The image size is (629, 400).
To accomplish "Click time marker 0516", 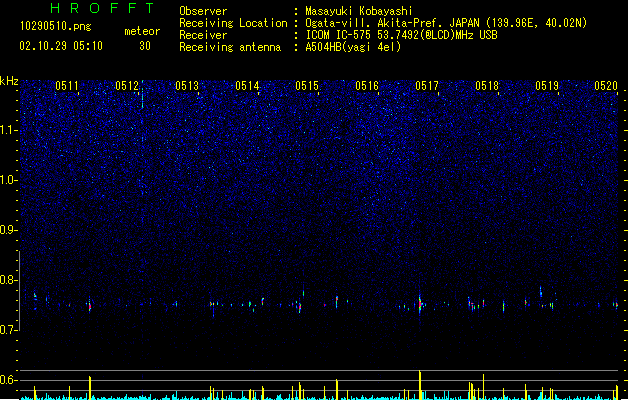I will click(367, 86).
